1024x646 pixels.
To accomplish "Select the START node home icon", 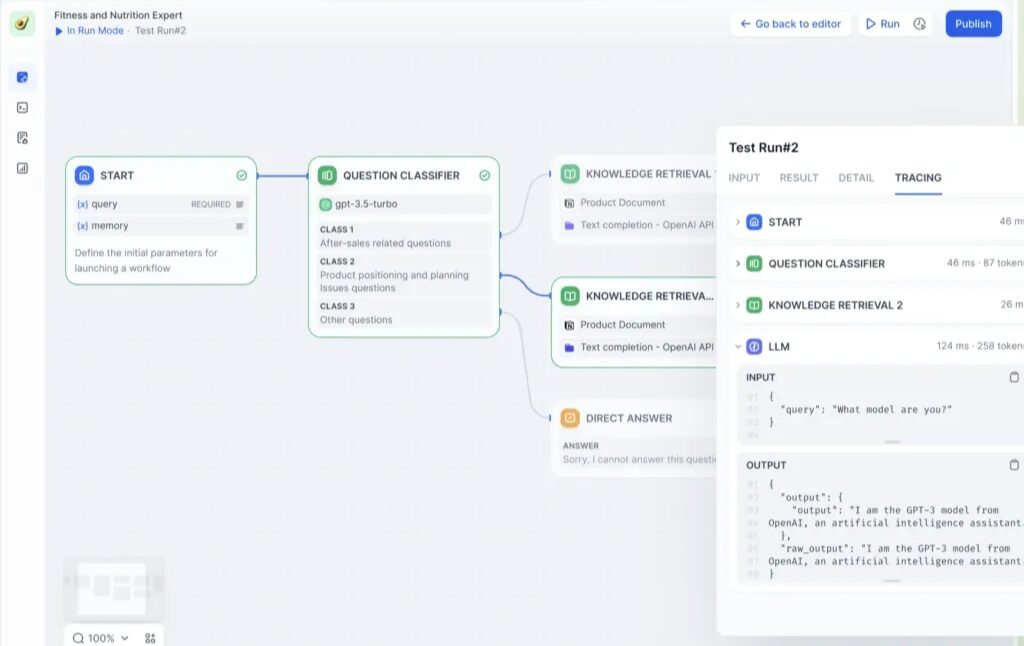I will tap(85, 175).
